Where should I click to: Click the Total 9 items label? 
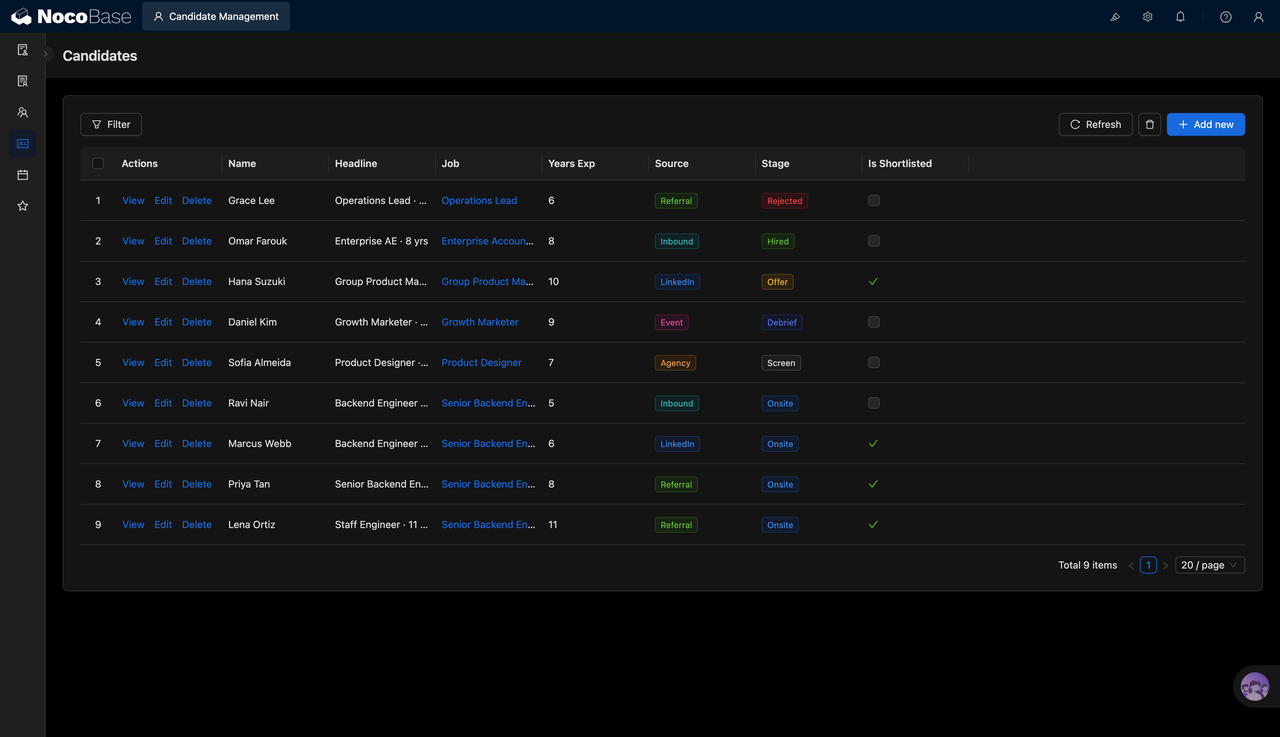tap(1088, 565)
